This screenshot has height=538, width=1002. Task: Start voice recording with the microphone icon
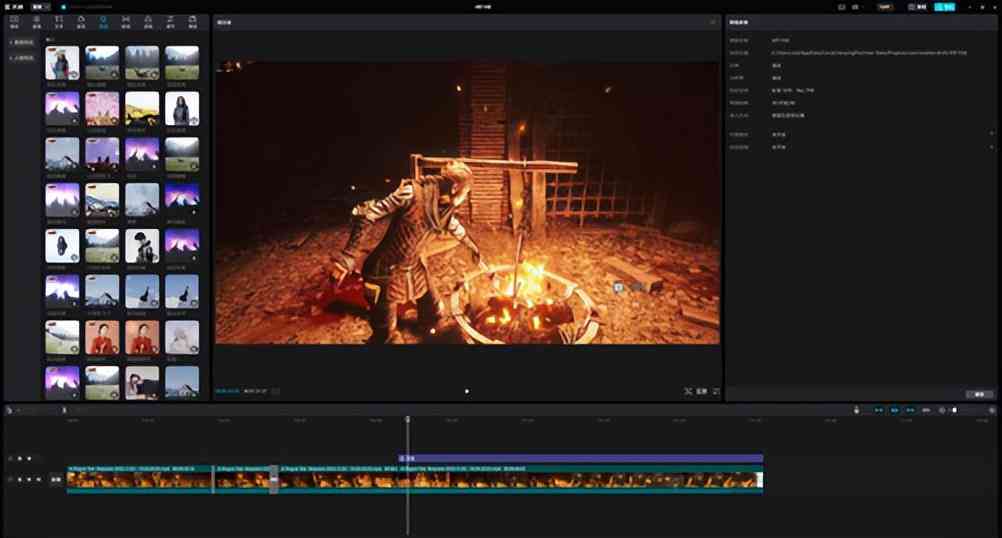click(x=856, y=410)
